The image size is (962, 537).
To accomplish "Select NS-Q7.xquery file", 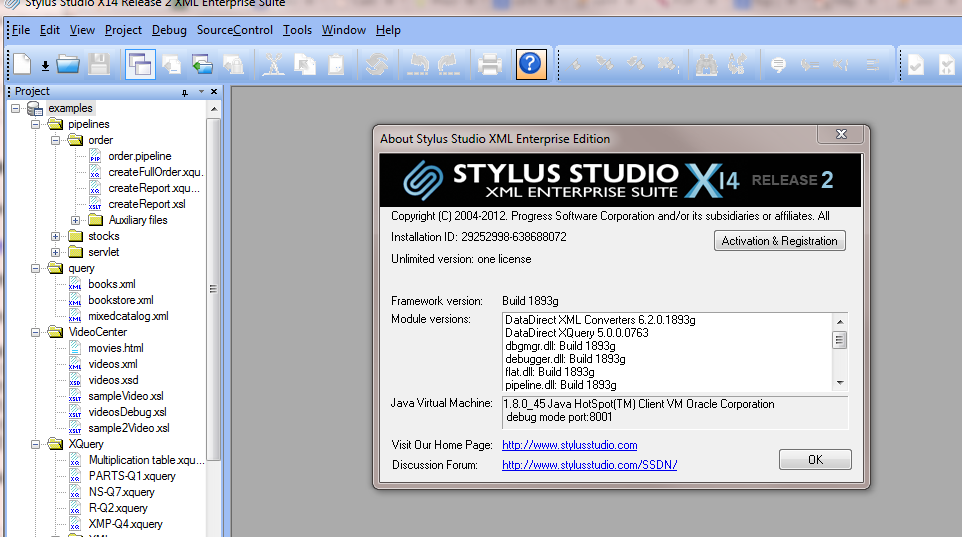I will coord(121,492).
